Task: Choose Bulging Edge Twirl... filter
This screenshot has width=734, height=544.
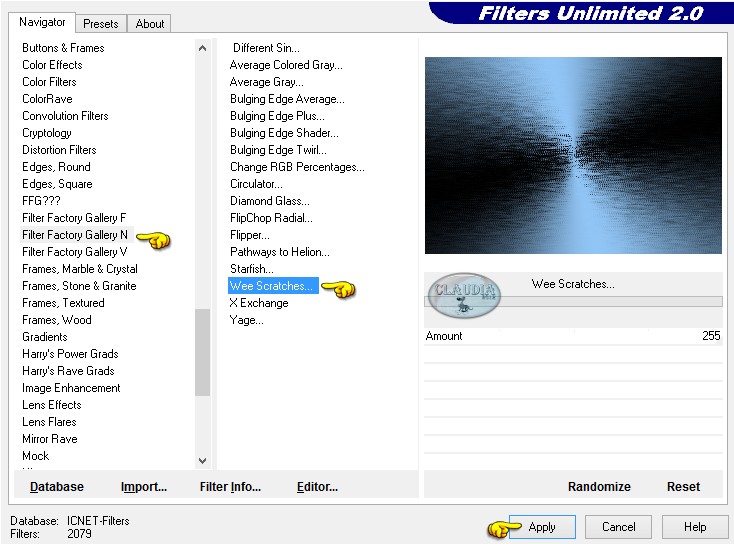Action: [x=278, y=150]
